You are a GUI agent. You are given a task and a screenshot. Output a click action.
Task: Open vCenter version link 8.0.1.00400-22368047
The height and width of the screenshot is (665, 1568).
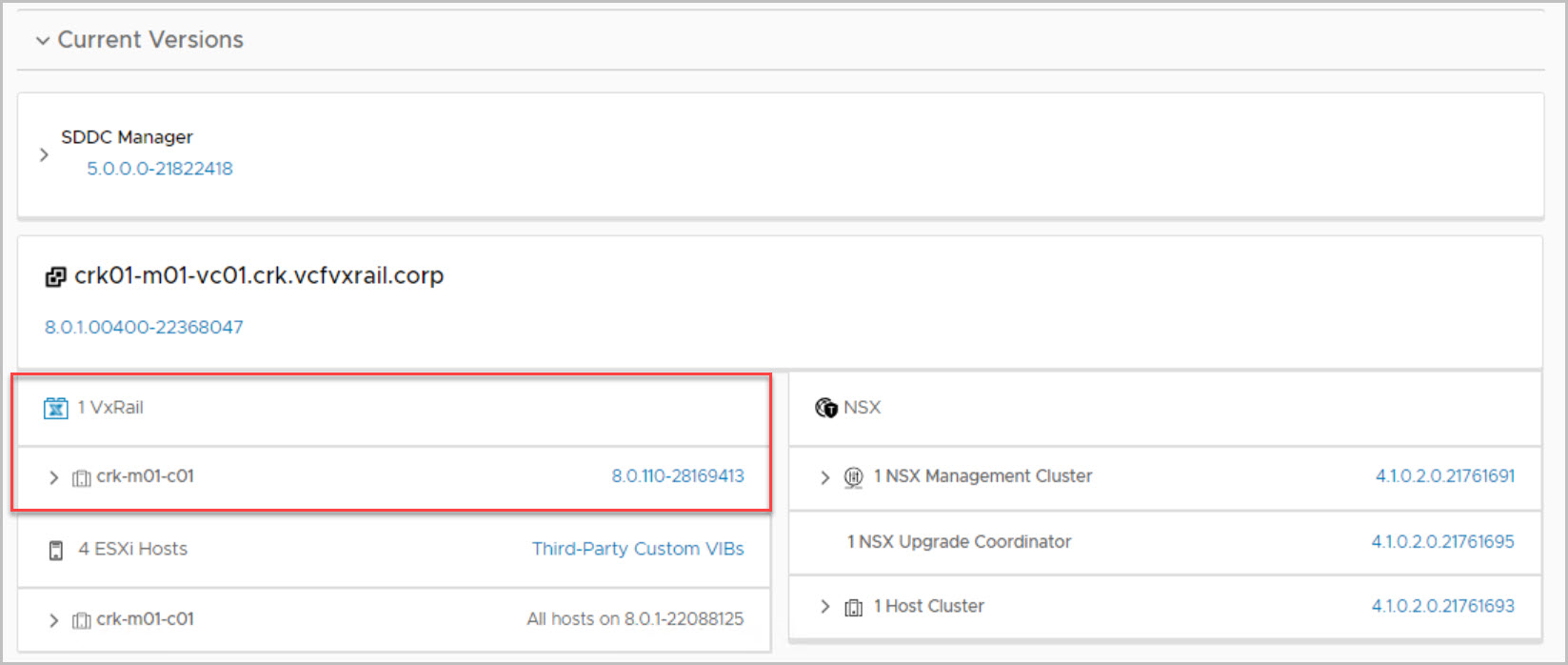click(144, 327)
